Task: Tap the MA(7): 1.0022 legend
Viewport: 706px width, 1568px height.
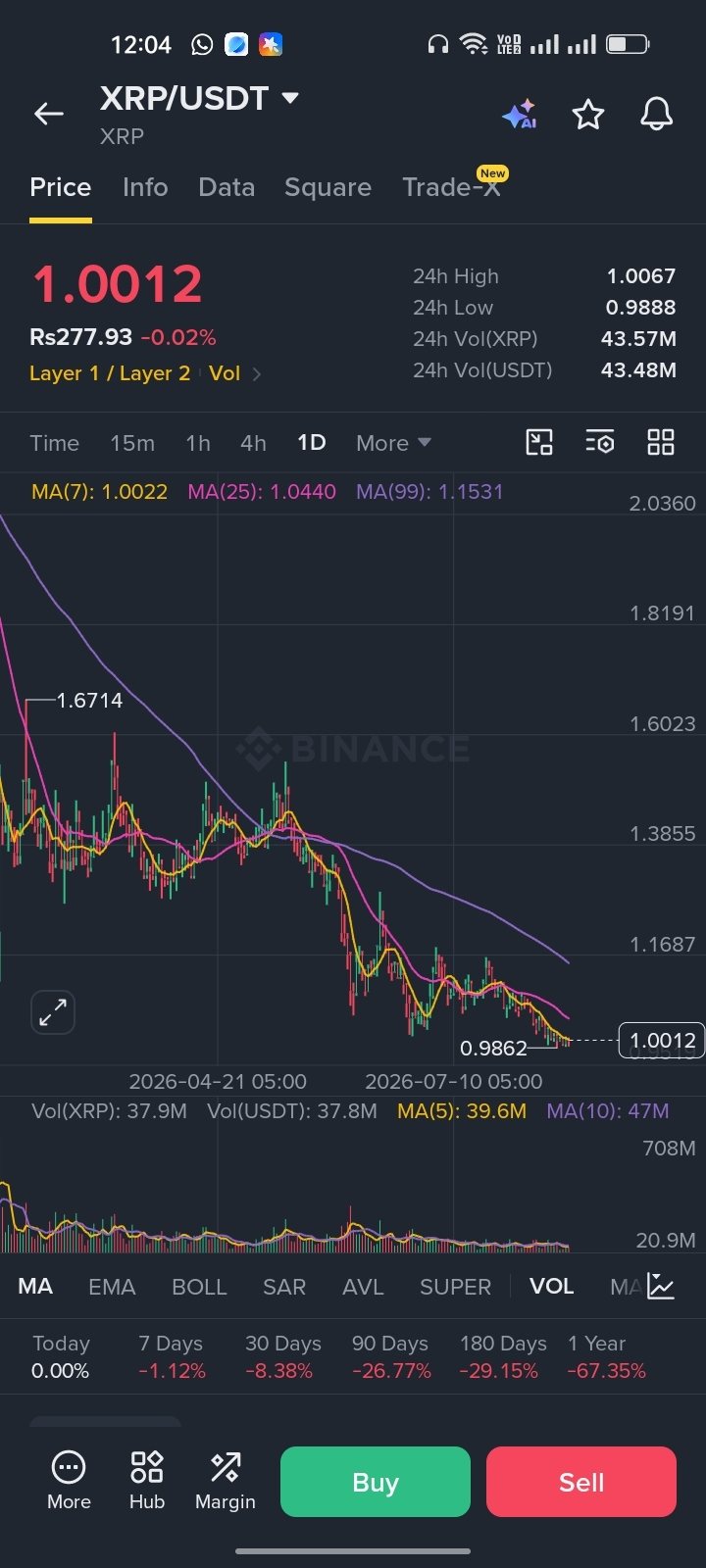Action: (x=99, y=491)
